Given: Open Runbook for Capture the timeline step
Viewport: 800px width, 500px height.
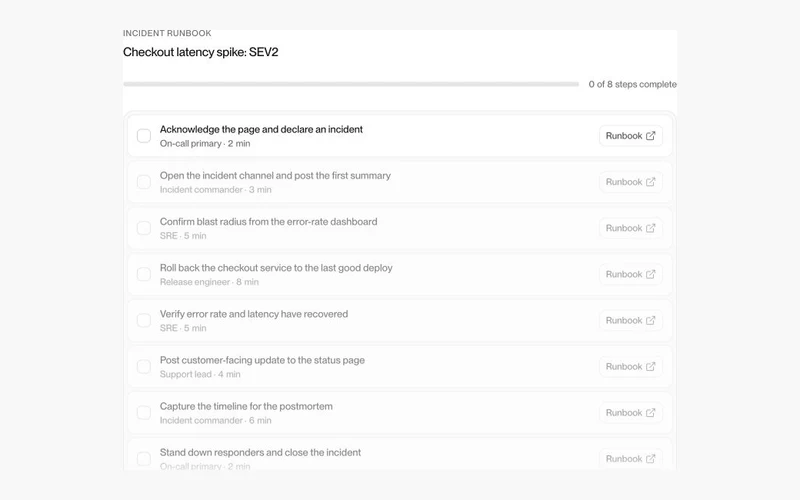Looking at the screenshot, I should (x=631, y=413).
